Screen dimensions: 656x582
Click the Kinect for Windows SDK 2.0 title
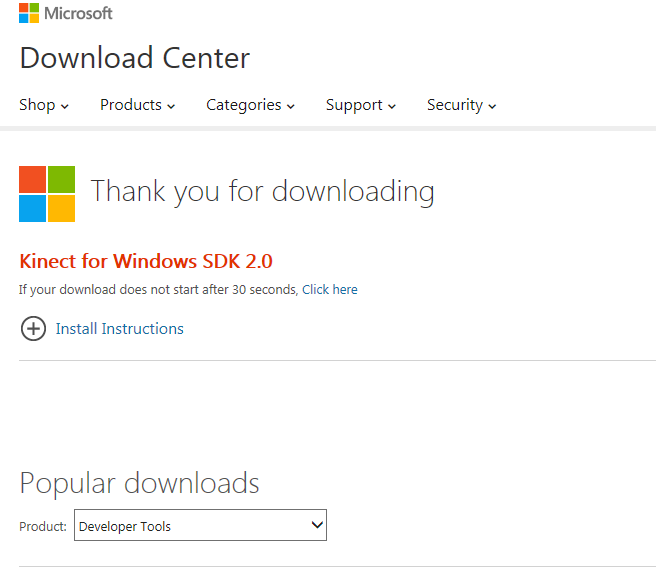[146, 262]
